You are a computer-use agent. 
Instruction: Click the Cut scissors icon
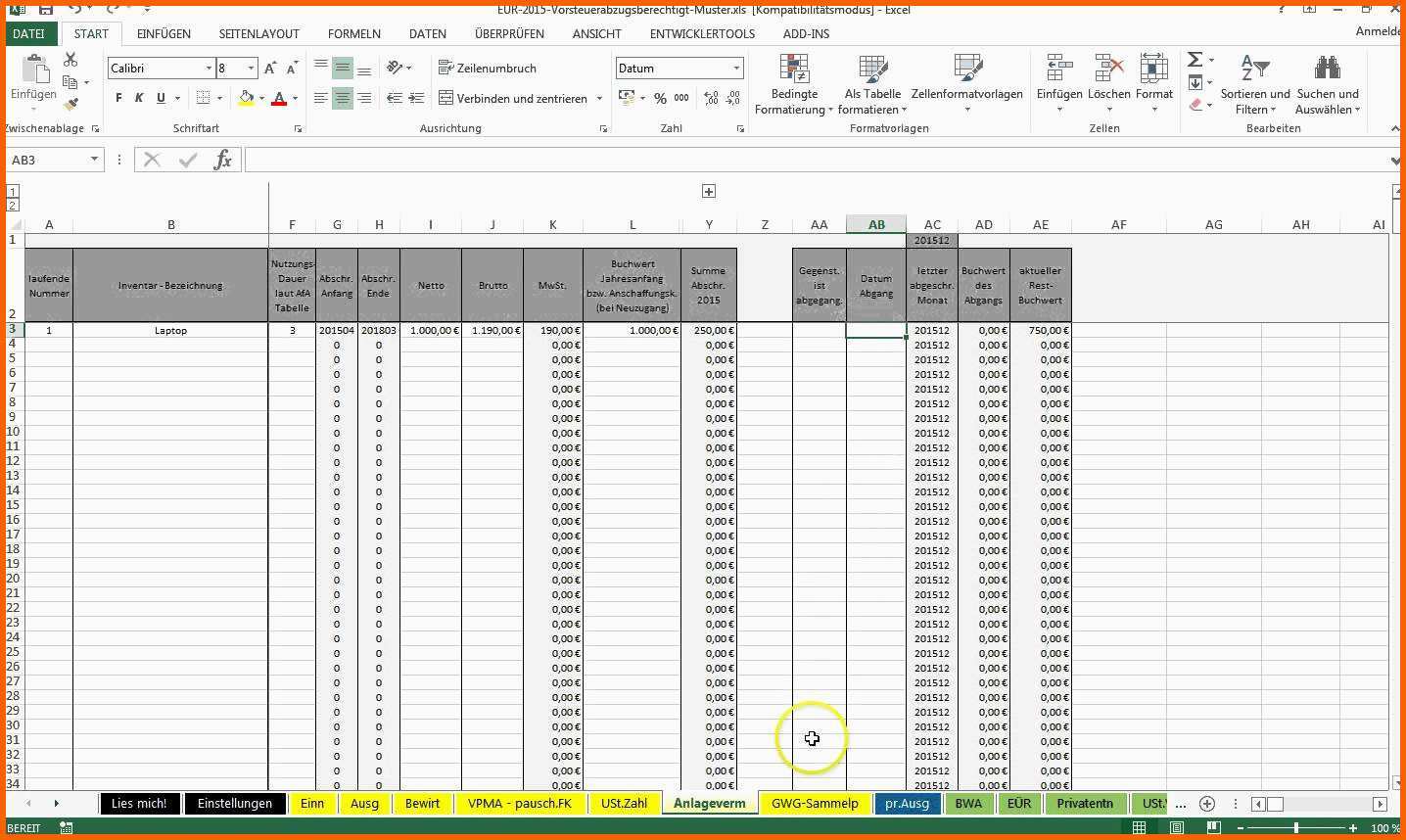pos(70,61)
